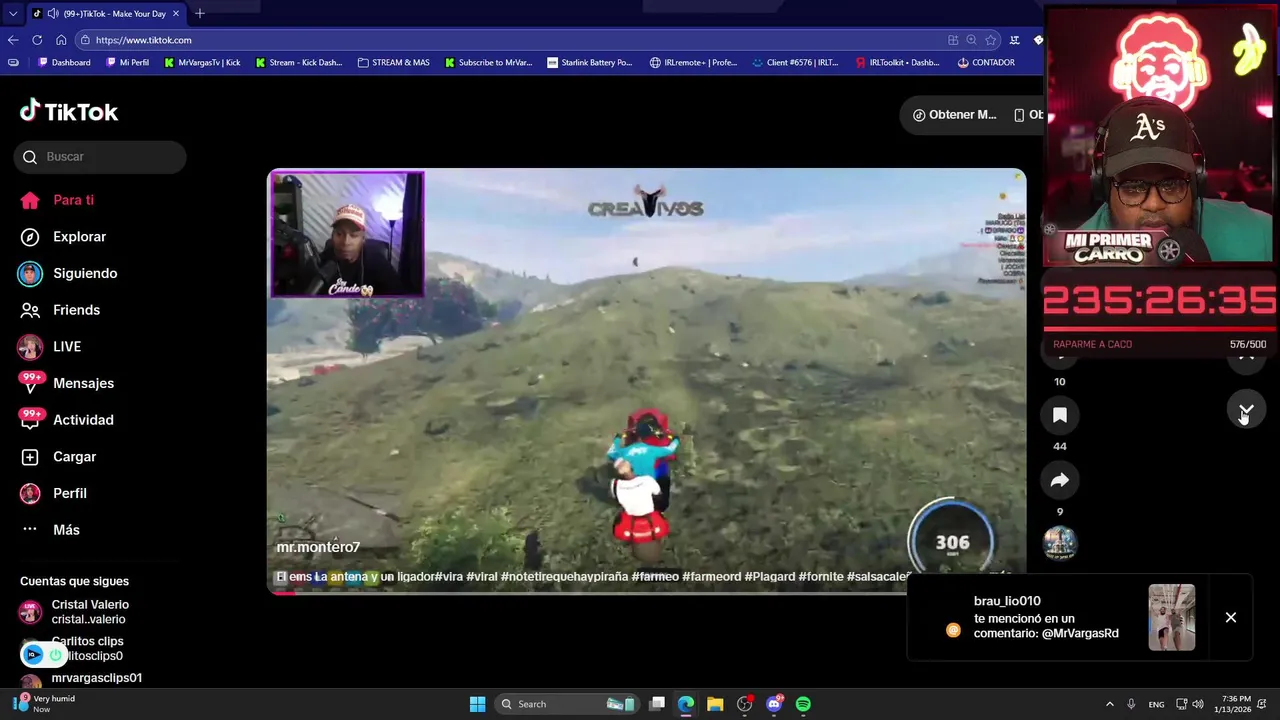Click the browser home icon

[61, 40]
